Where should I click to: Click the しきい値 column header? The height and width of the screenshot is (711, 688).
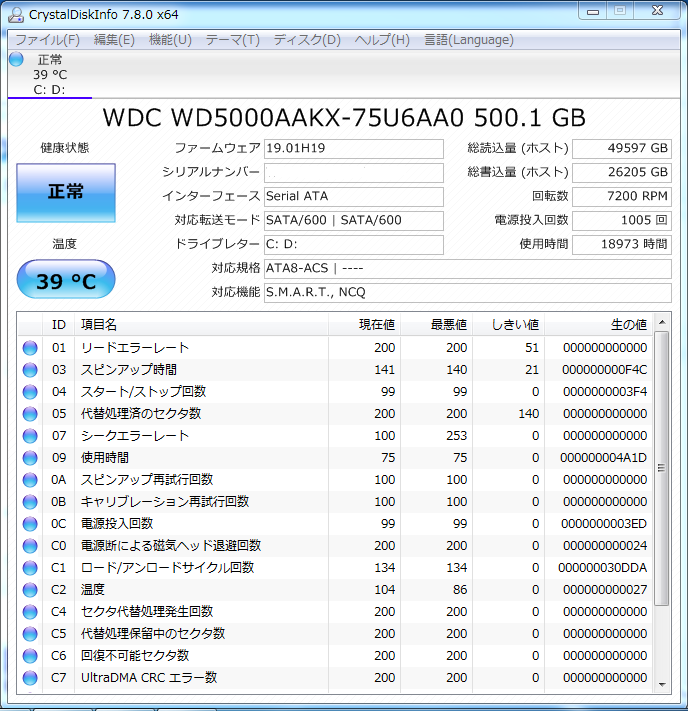point(508,325)
